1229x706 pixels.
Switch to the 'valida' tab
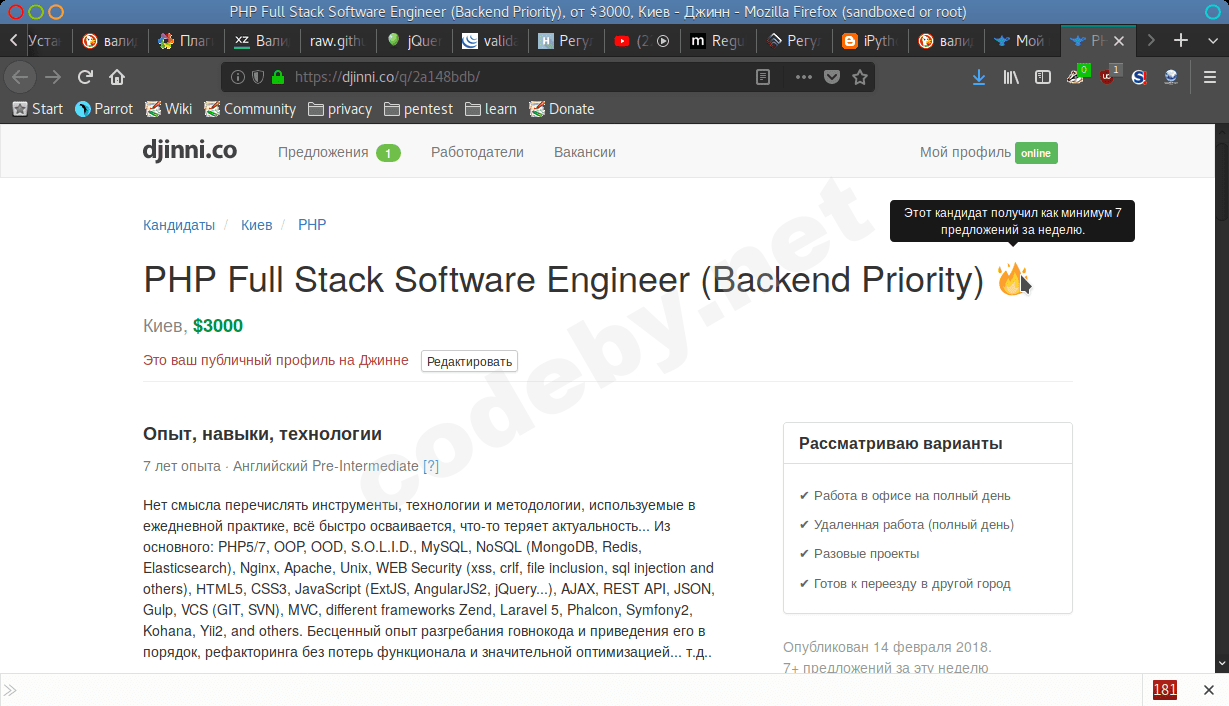pos(488,41)
